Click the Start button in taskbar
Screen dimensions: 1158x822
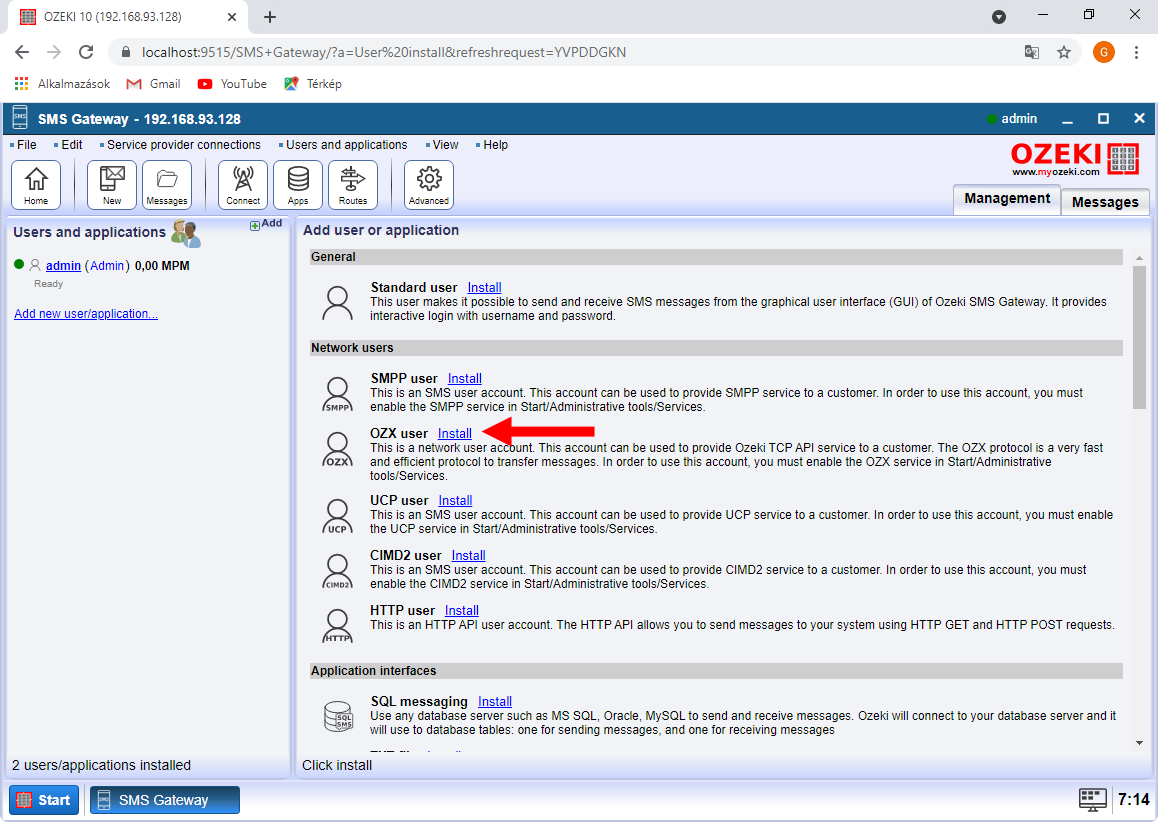click(x=44, y=800)
